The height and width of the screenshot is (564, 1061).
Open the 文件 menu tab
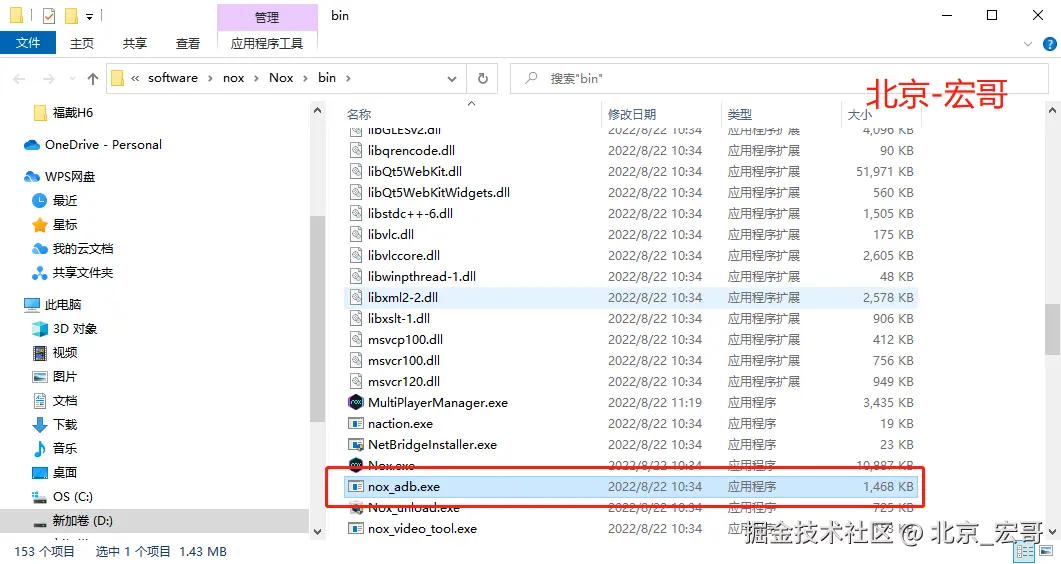pos(28,43)
